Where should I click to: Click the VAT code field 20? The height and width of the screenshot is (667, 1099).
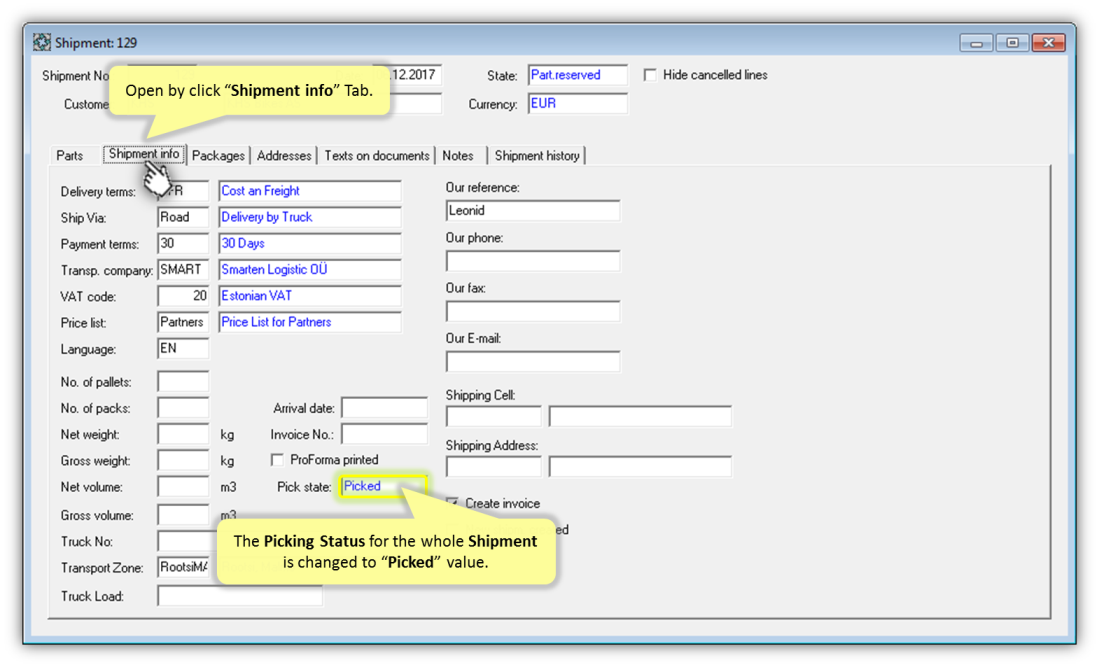[183, 296]
